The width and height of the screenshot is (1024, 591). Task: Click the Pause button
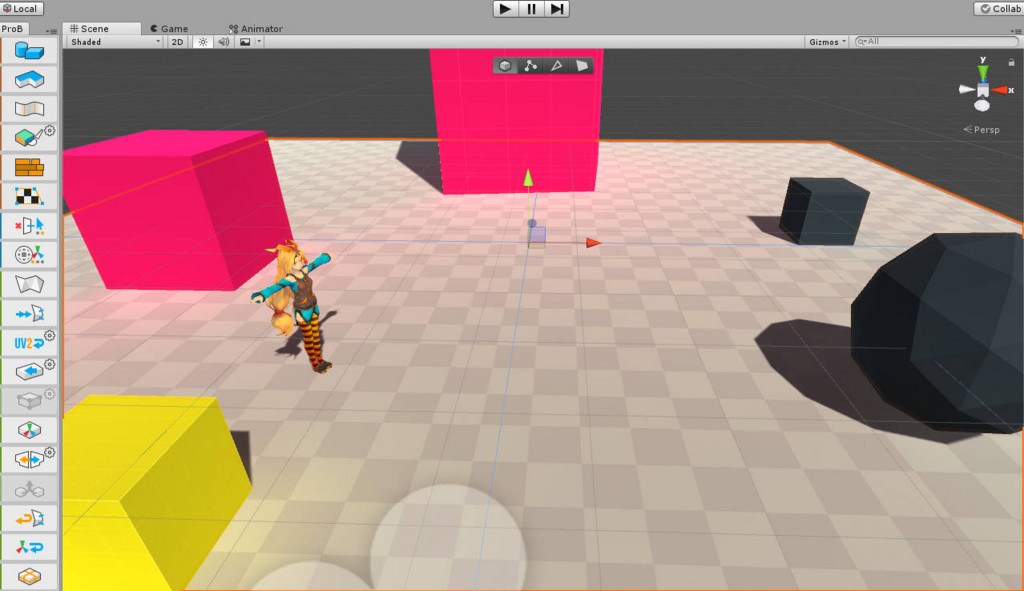pyautogui.click(x=531, y=9)
